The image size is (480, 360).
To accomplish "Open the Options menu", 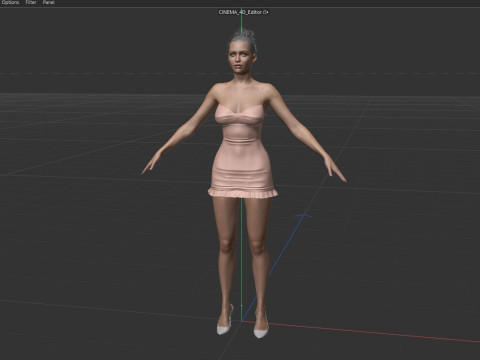I will 10,2.
